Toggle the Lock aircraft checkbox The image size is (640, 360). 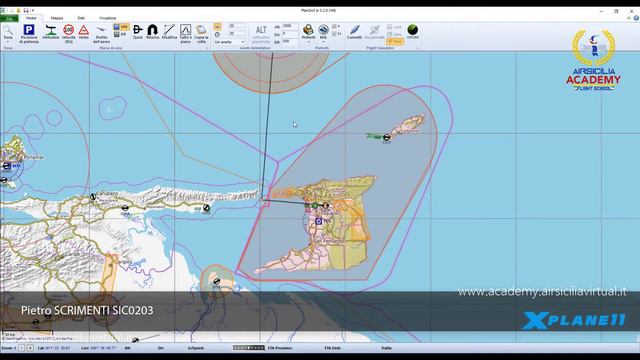tap(389, 27)
